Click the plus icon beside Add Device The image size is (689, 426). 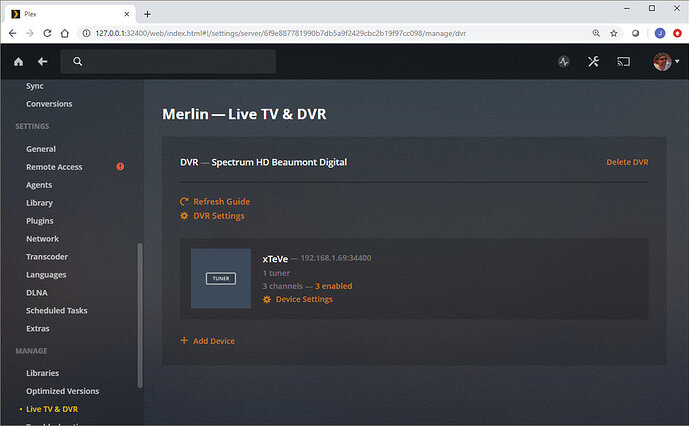point(184,340)
